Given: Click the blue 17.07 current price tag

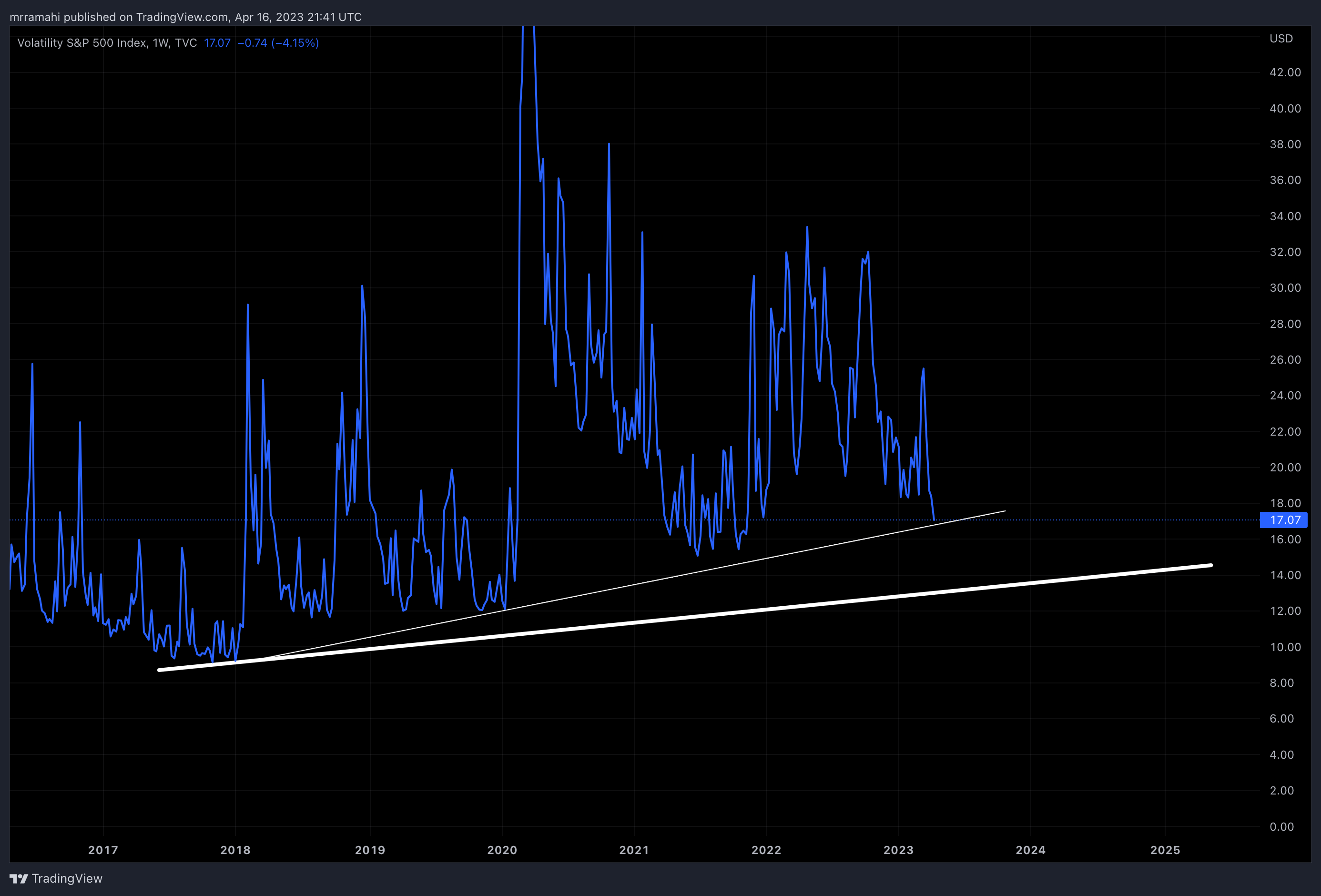Looking at the screenshot, I should [x=1283, y=519].
